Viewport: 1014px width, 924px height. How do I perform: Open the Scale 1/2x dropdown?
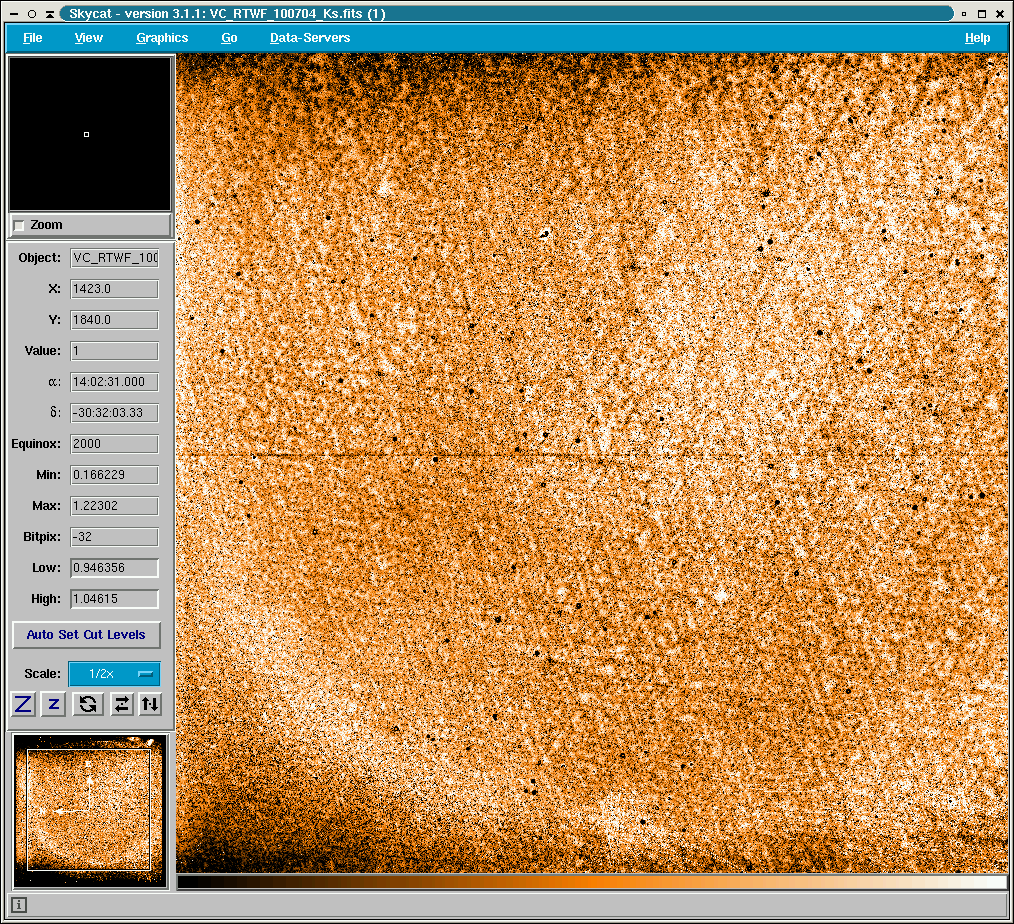(114, 673)
